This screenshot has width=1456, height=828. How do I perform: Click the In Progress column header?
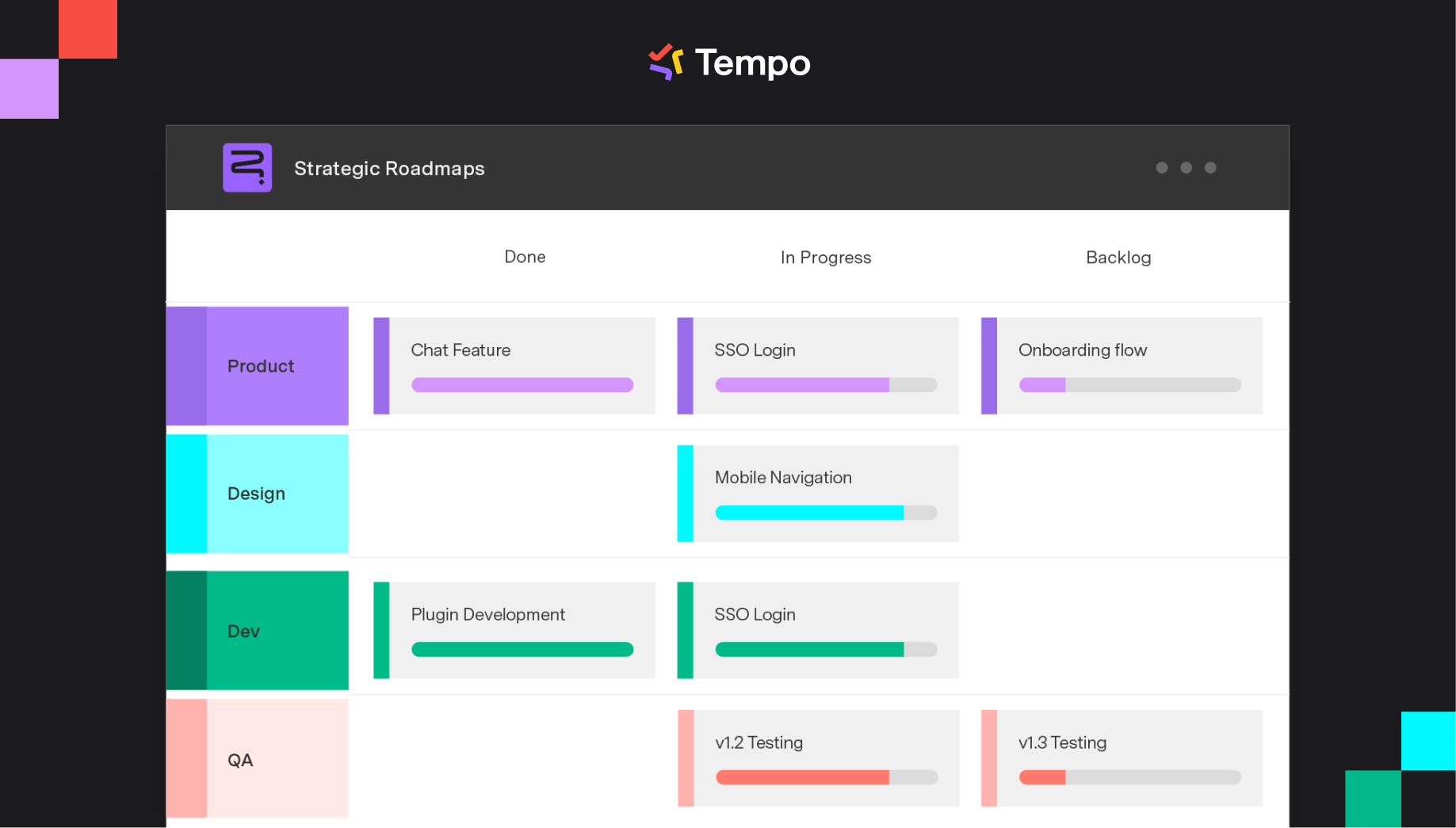825,257
